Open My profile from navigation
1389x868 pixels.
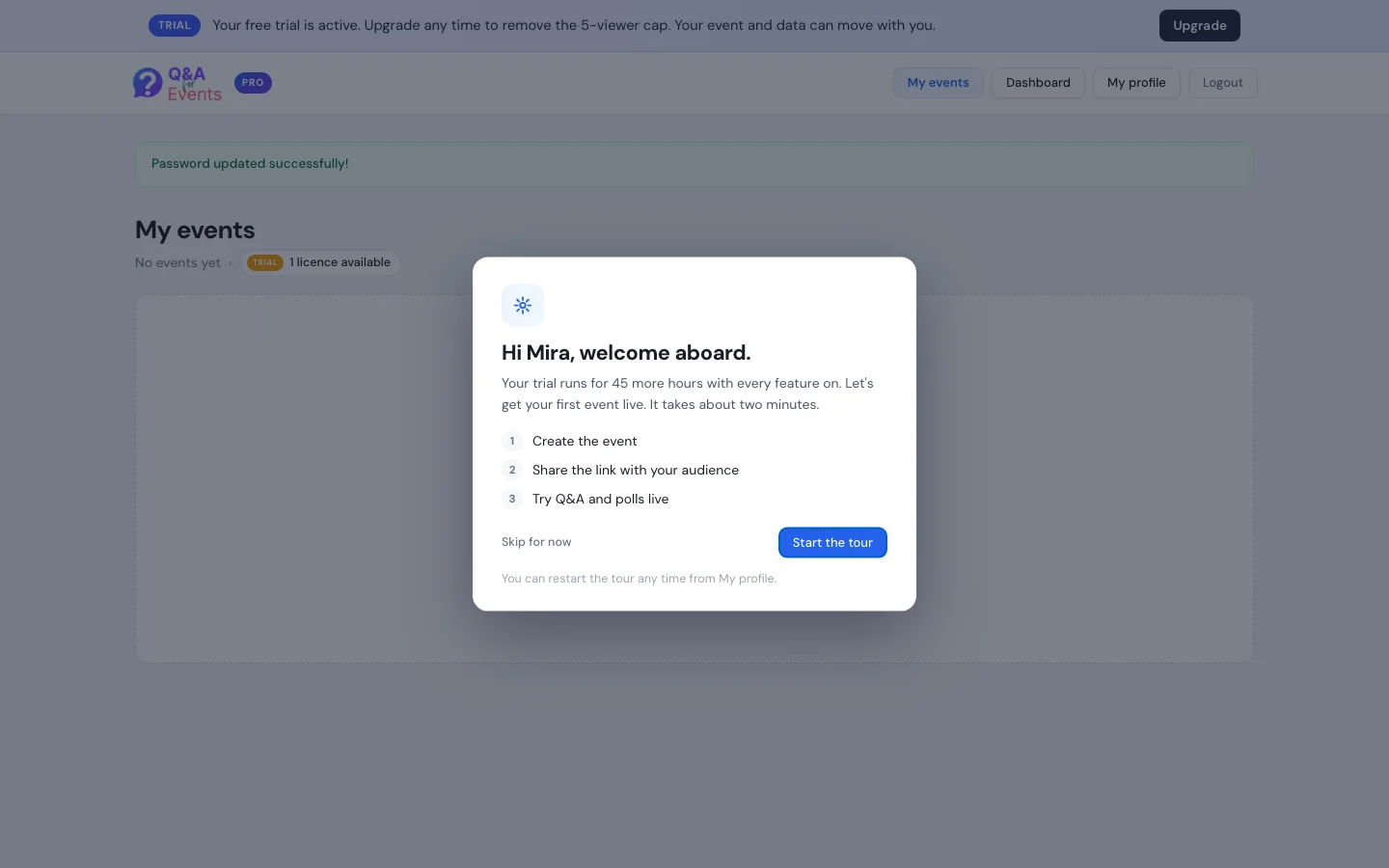(x=1136, y=83)
